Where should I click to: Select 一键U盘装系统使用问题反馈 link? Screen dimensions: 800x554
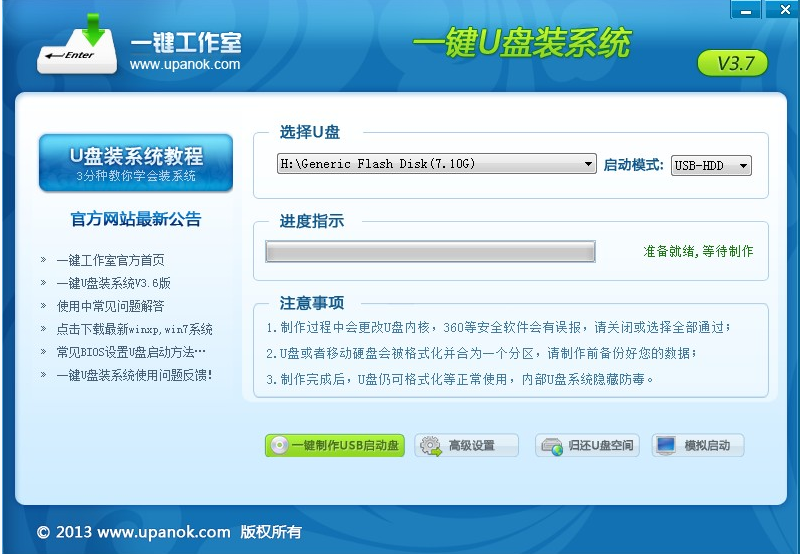134,375
